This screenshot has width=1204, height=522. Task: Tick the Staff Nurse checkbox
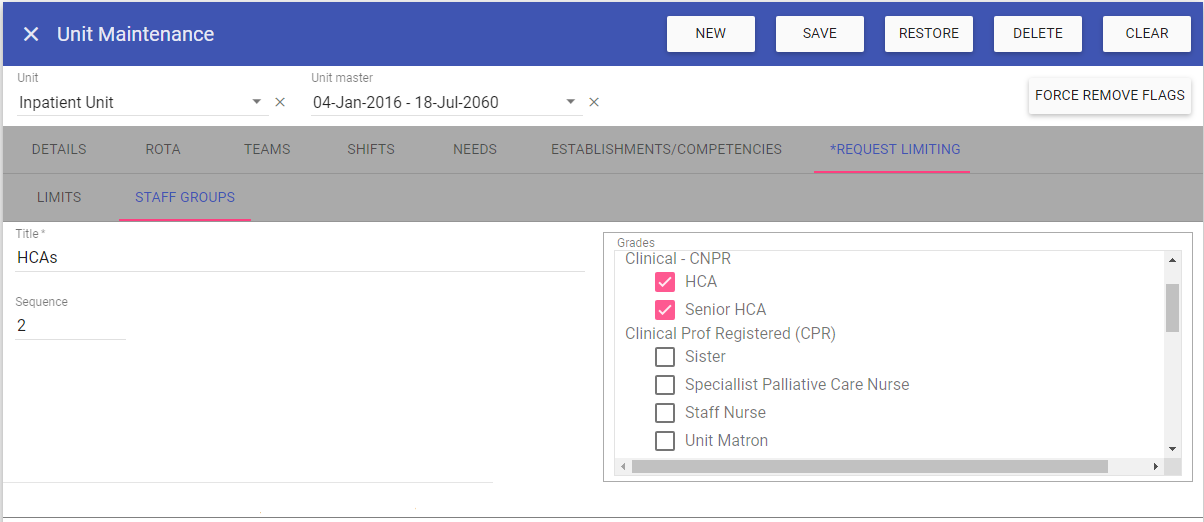click(x=665, y=413)
